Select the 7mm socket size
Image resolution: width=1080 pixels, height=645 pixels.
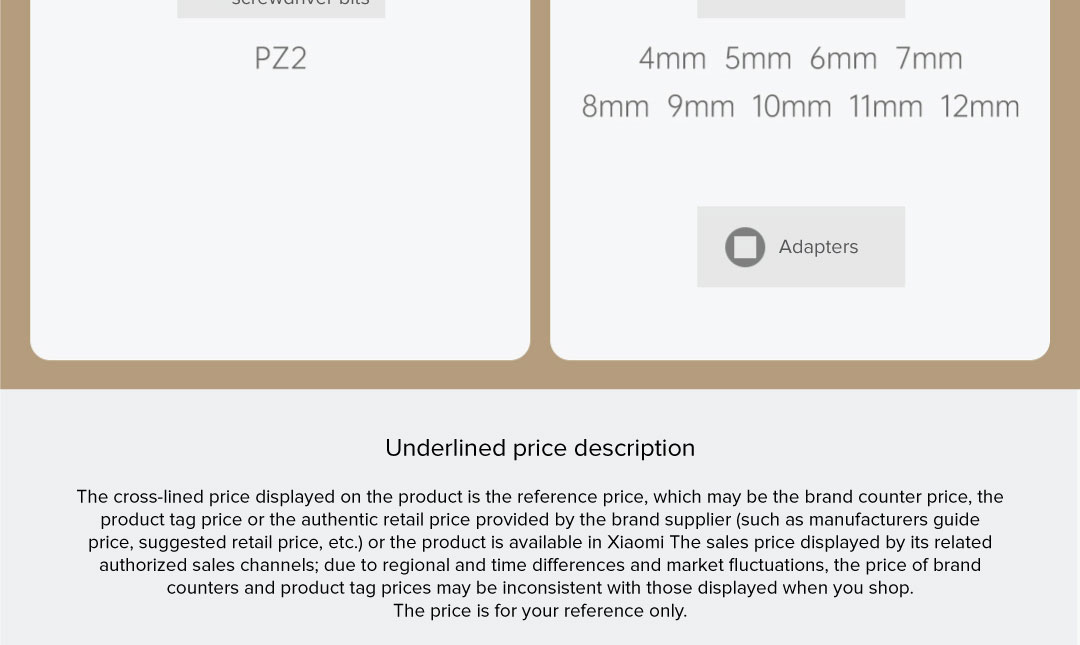coord(929,59)
